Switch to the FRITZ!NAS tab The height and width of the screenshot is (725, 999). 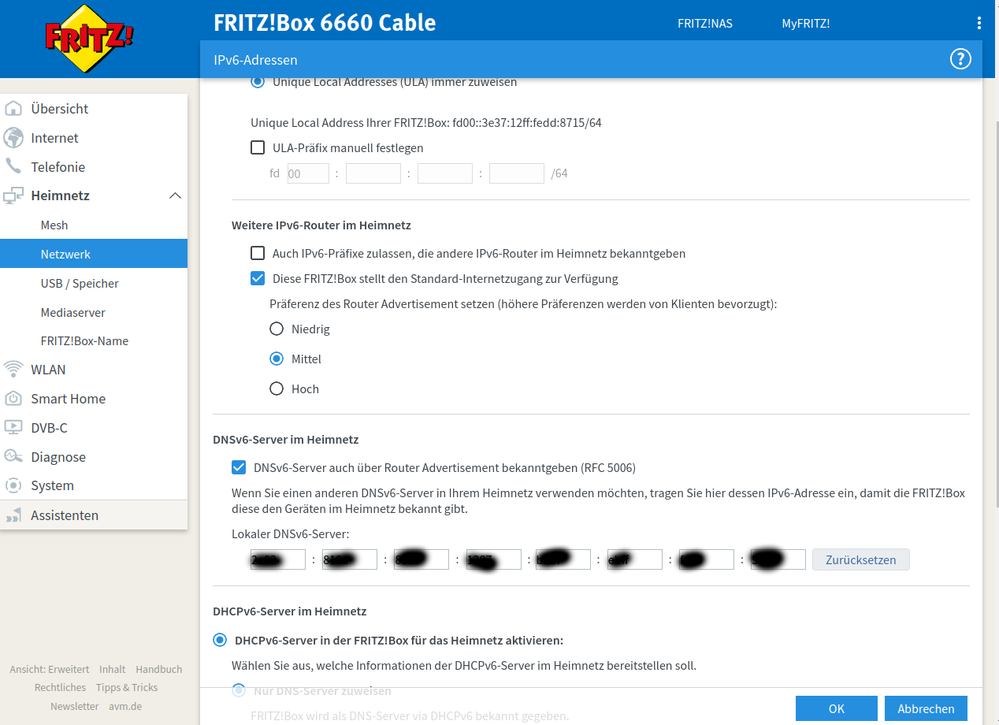tap(704, 22)
